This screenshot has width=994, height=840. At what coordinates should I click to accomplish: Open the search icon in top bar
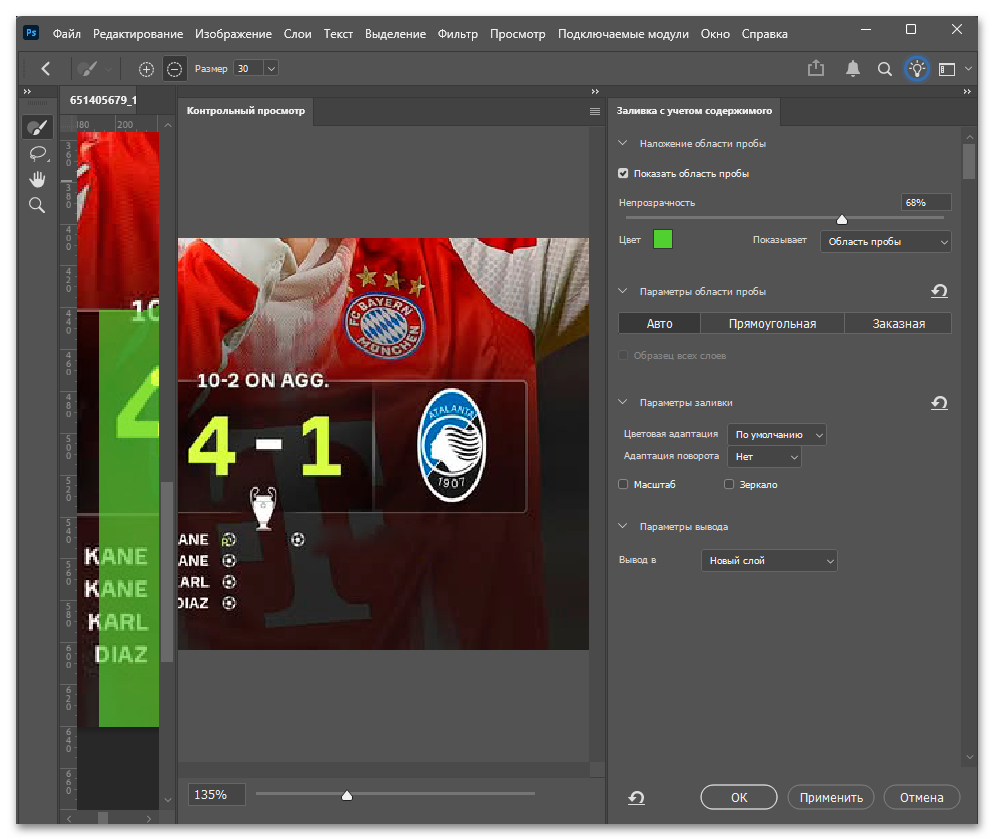(884, 69)
